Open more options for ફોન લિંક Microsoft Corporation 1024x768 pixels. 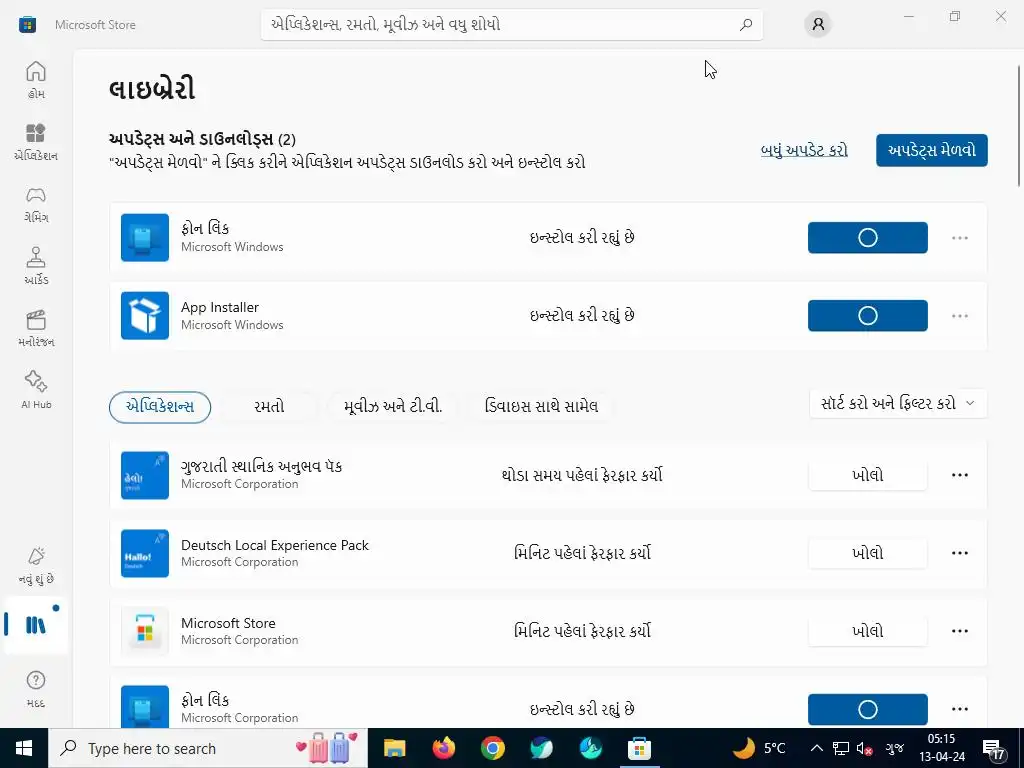coord(960,709)
